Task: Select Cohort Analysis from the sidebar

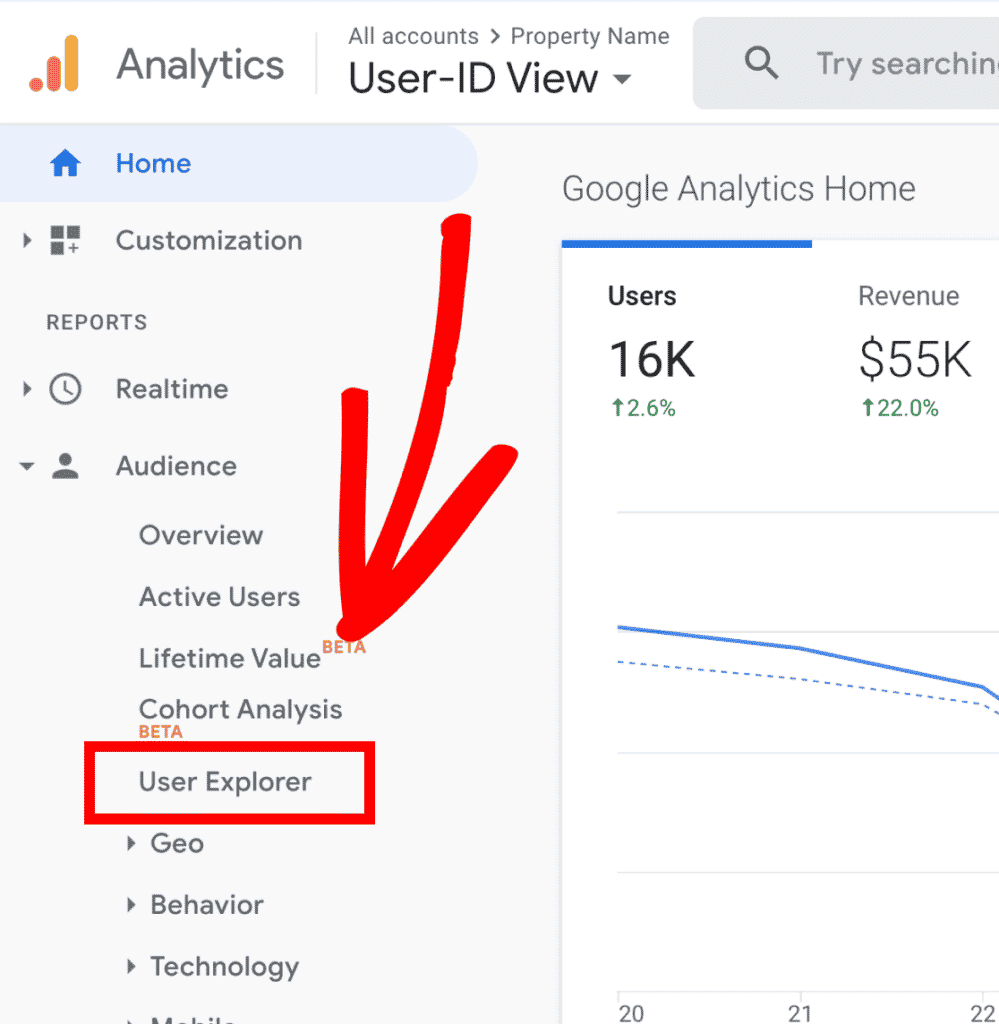Action: click(x=240, y=709)
